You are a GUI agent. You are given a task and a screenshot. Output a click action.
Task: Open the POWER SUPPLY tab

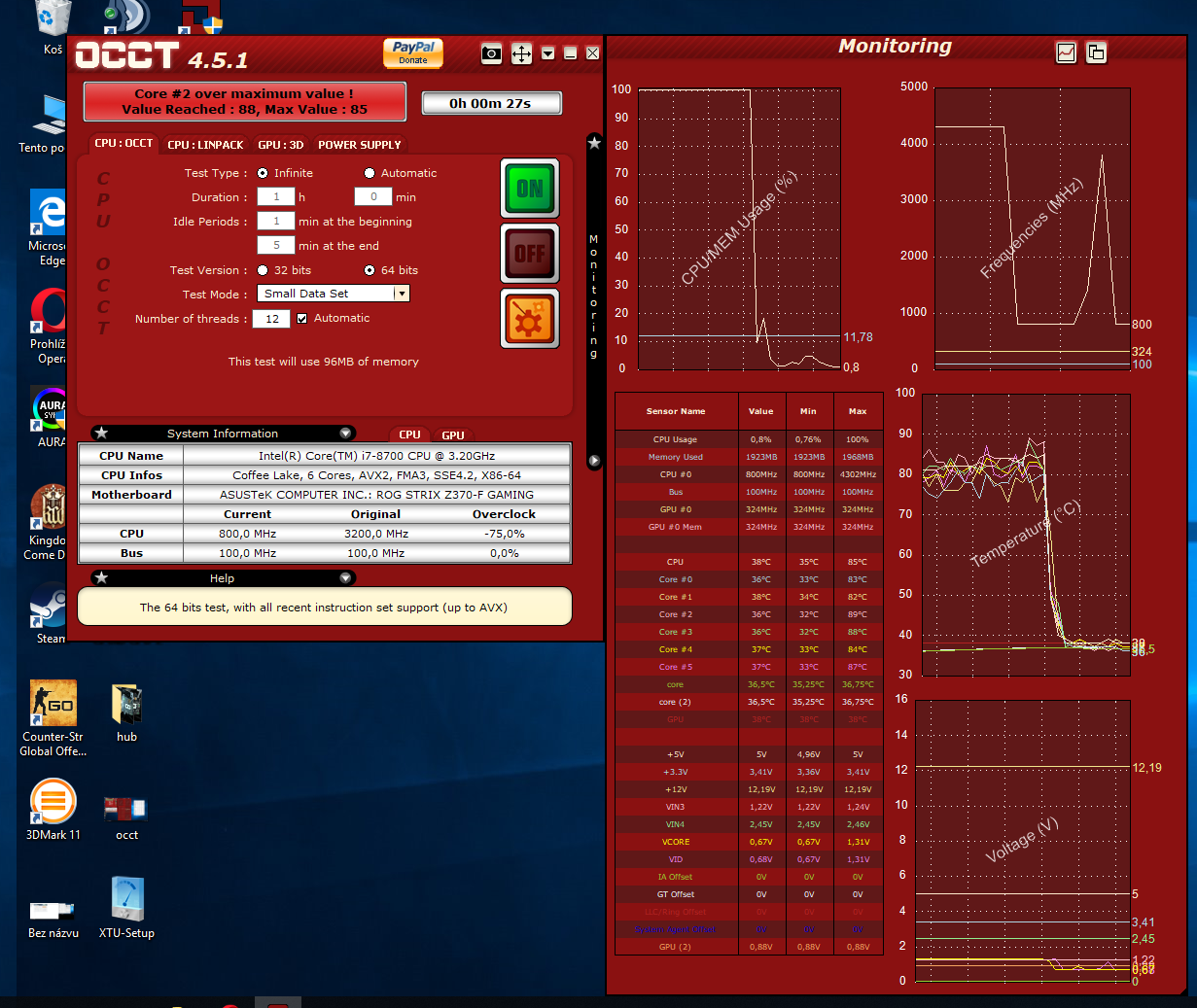click(359, 145)
